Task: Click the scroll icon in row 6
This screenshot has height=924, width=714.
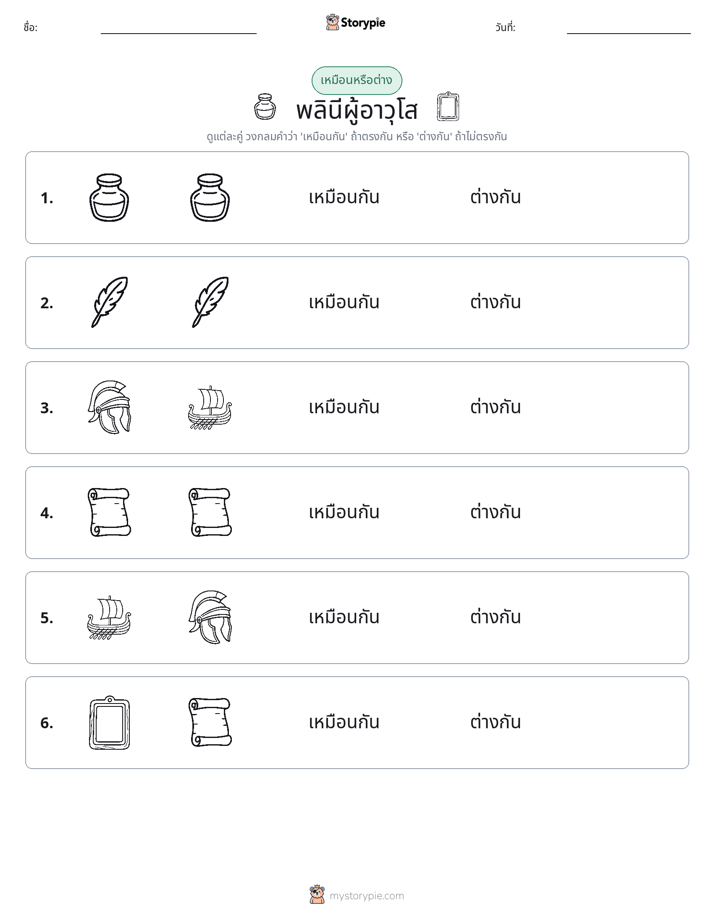Action: (x=210, y=722)
